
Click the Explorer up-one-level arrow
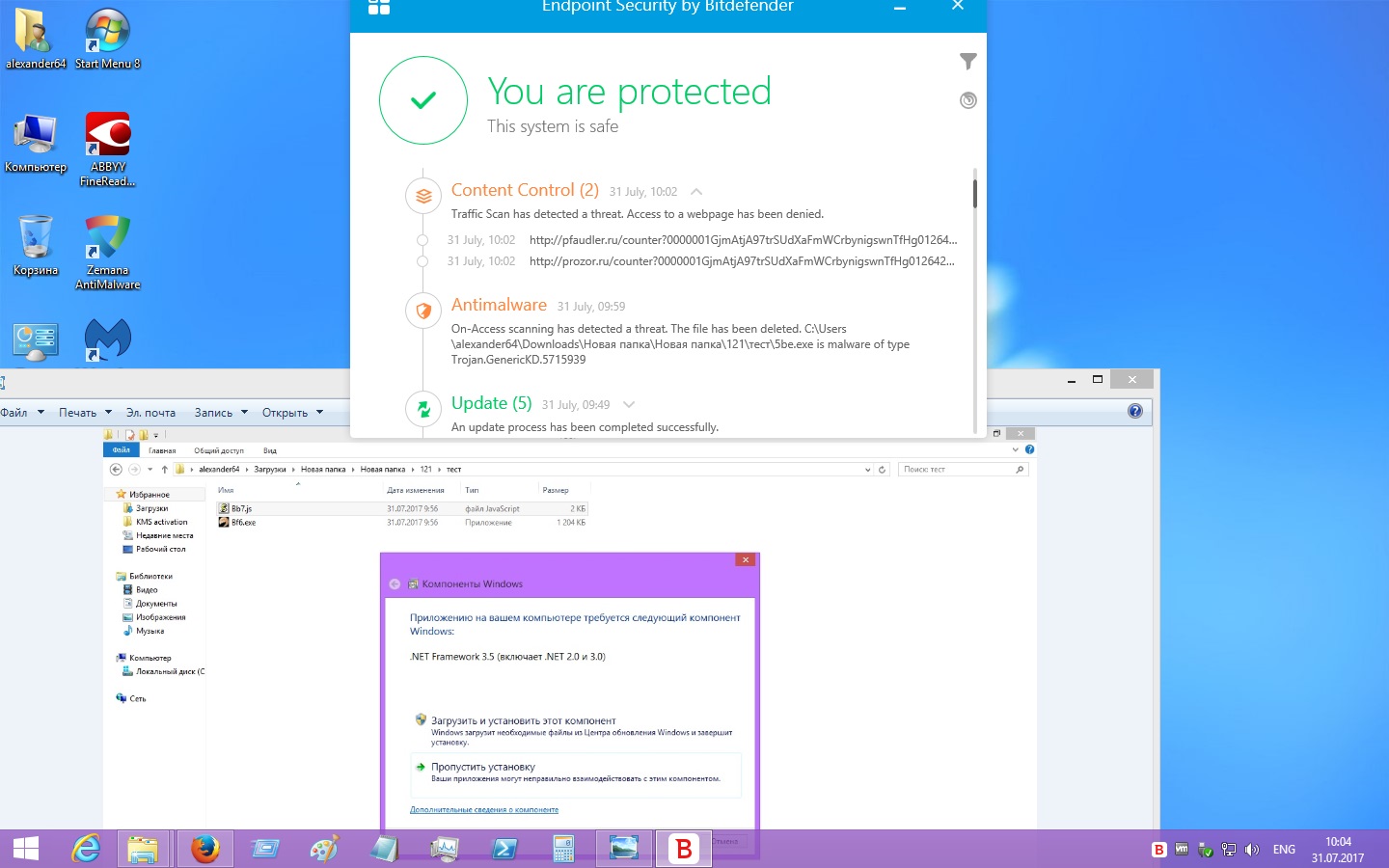165,470
